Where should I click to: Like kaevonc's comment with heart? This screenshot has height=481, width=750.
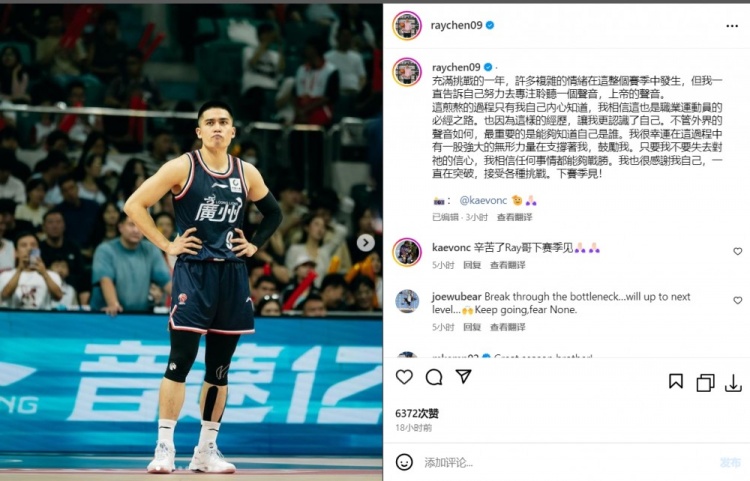[738, 251]
